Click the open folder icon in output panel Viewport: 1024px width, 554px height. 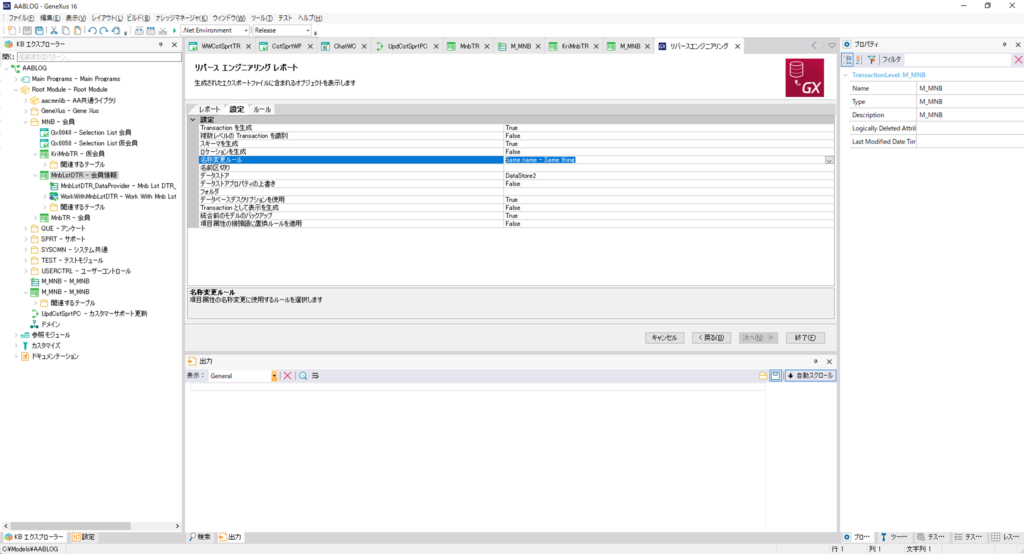pyautogui.click(x=763, y=376)
